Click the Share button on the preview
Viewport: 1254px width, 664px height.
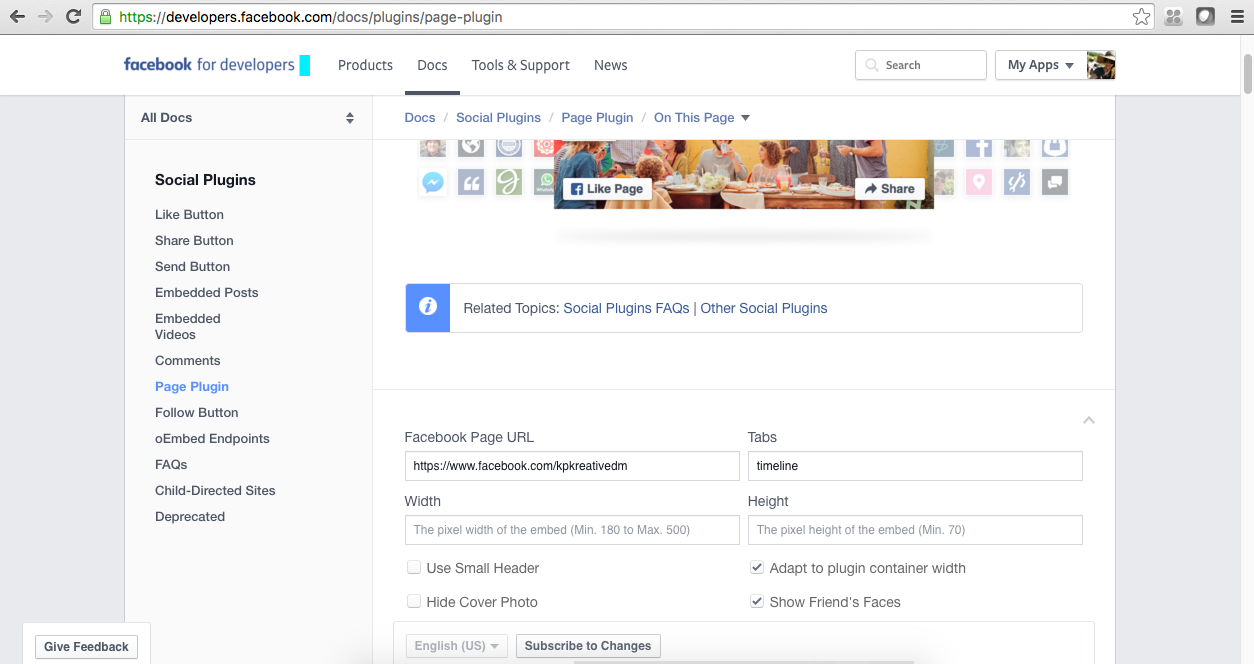[889, 188]
